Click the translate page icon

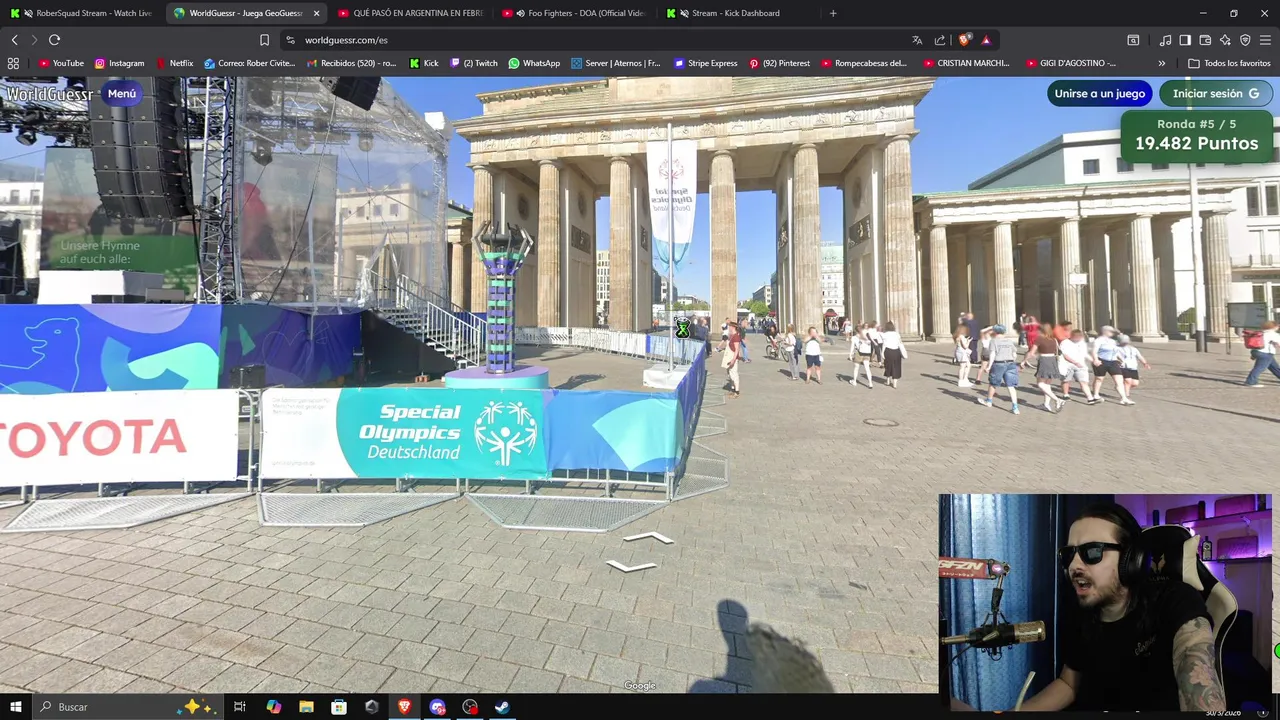pyautogui.click(x=917, y=40)
